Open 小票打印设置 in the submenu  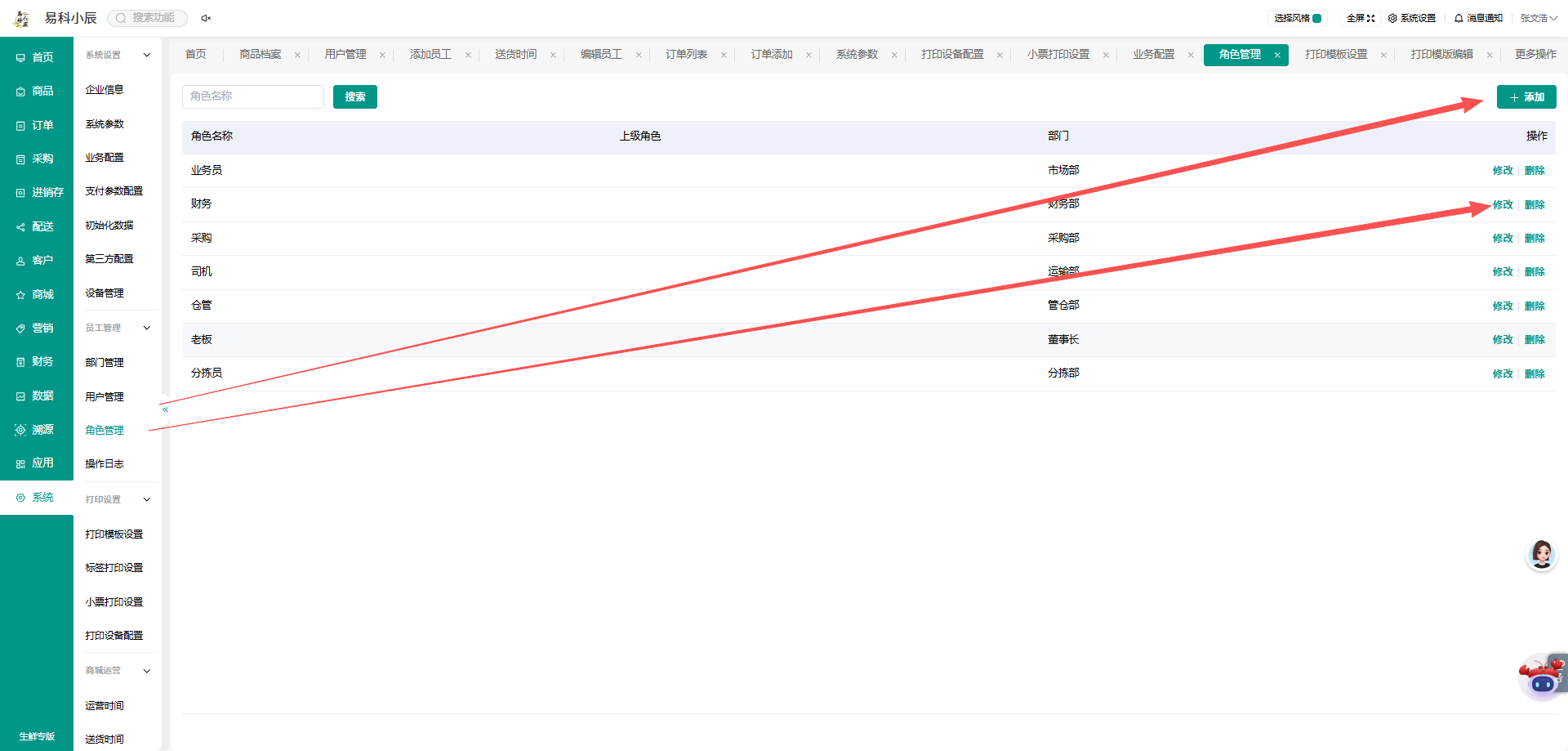coord(114,602)
